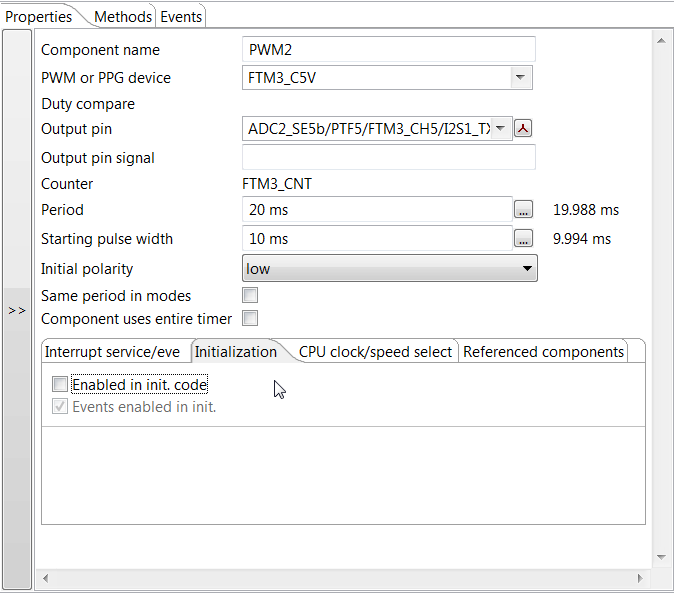Click the vertical scrollbar down arrow
Image resolution: width=674 pixels, height=593 pixels.
point(660,557)
